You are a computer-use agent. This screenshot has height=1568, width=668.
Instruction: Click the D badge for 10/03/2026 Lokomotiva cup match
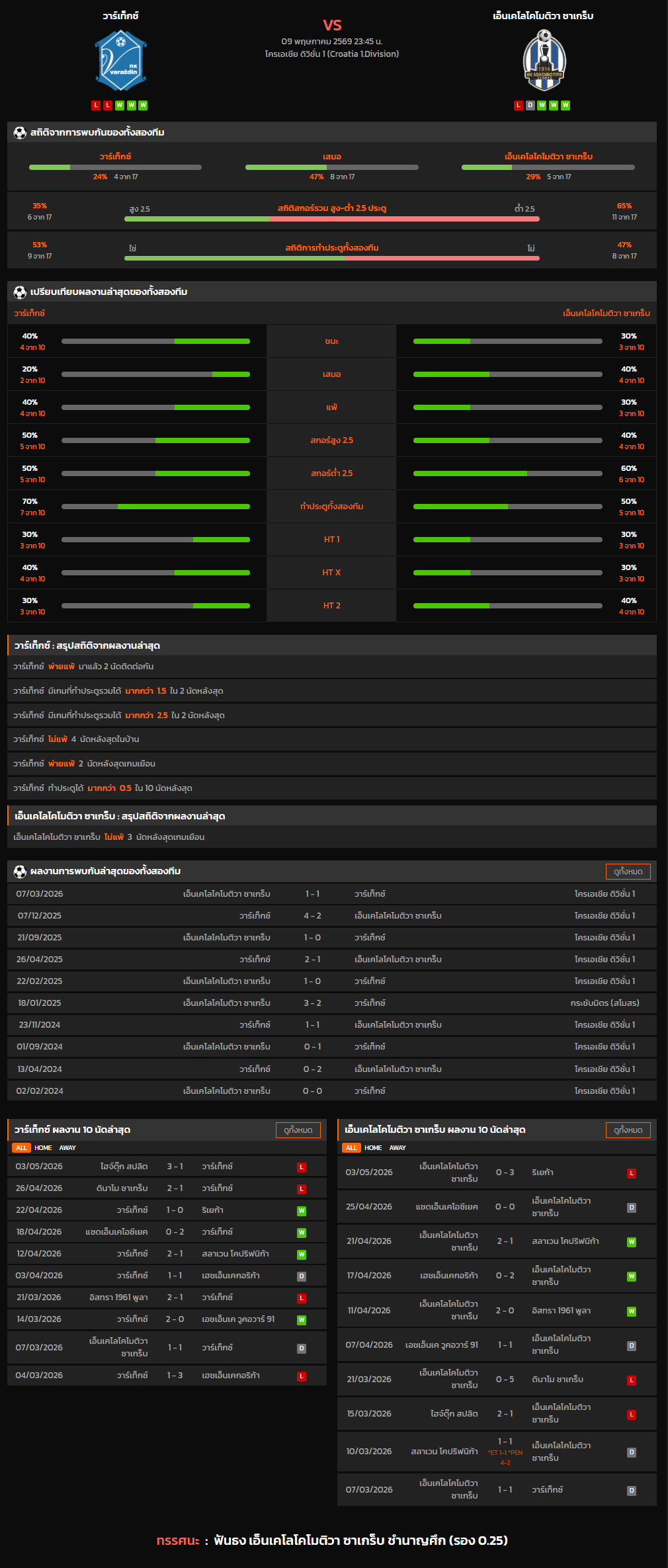(x=632, y=1452)
